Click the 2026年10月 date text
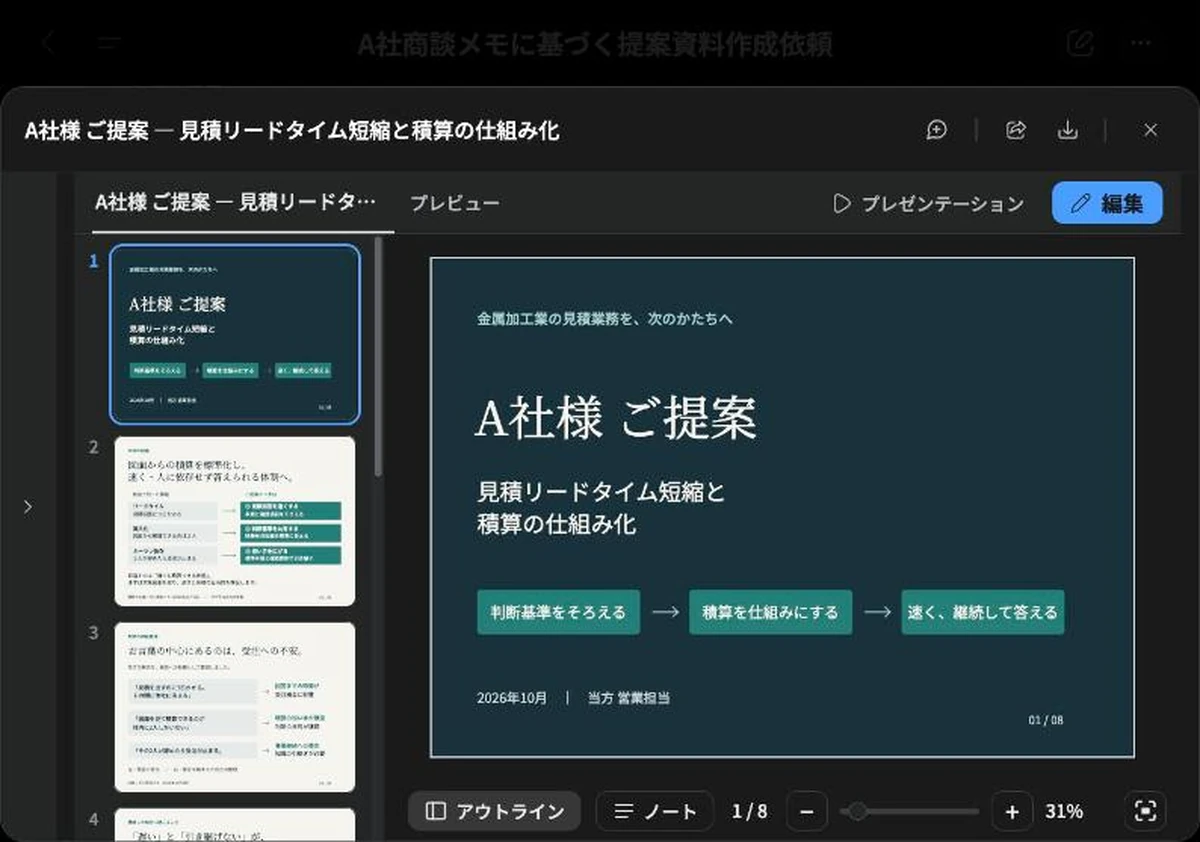 coord(512,698)
